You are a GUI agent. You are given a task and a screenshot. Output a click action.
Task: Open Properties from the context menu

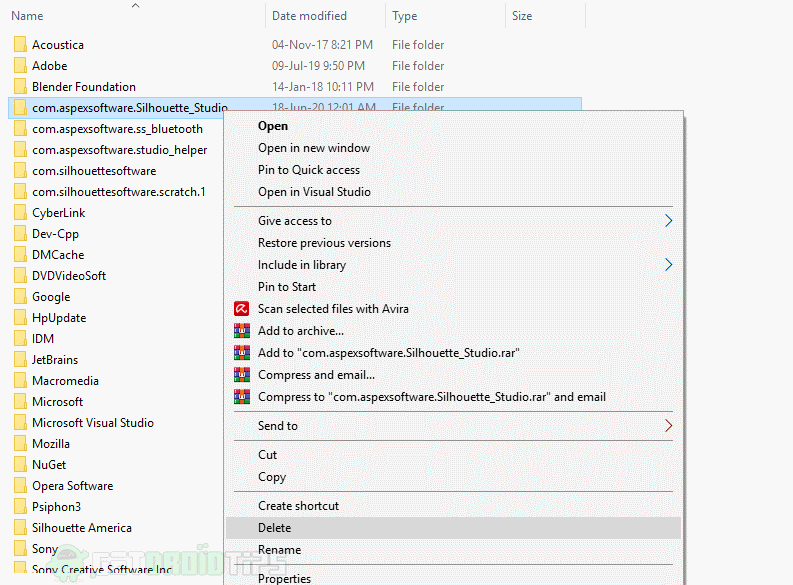point(284,578)
